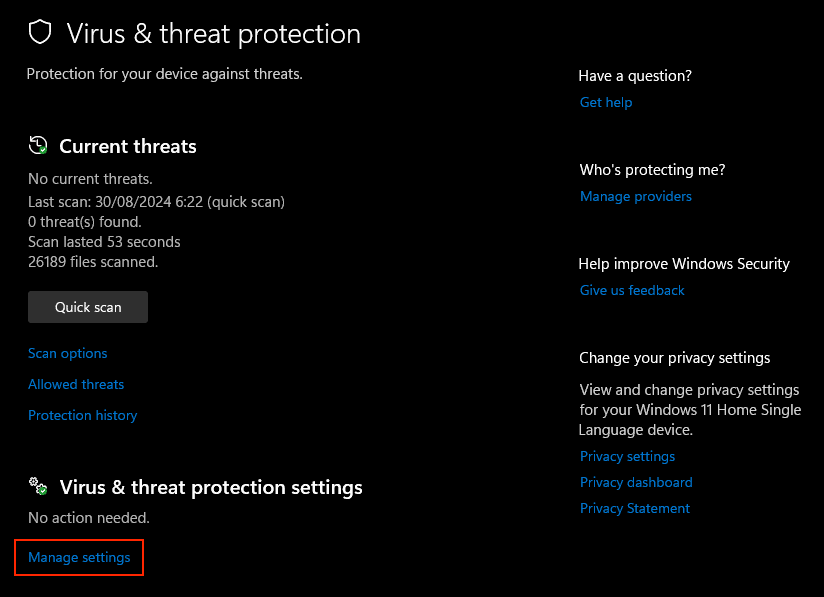The width and height of the screenshot is (824, 597).
Task: Open Scan options
Action: (x=67, y=353)
